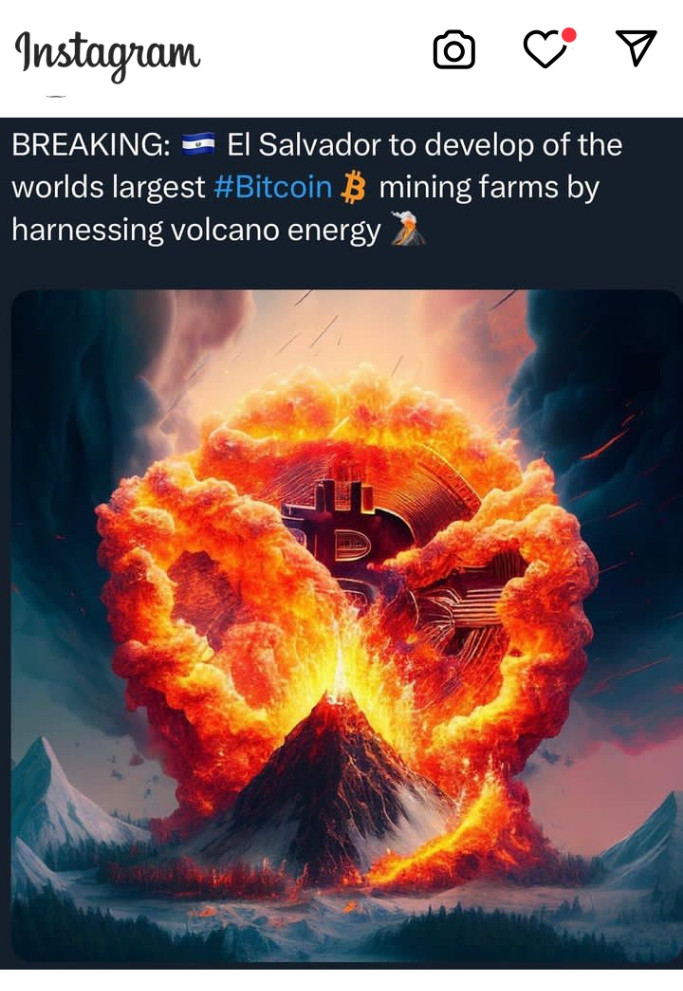The height and width of the screenshot is (991, 683).
Task: Click the 'worlds largest' text in the post
Action: click(x=109, y=188)
